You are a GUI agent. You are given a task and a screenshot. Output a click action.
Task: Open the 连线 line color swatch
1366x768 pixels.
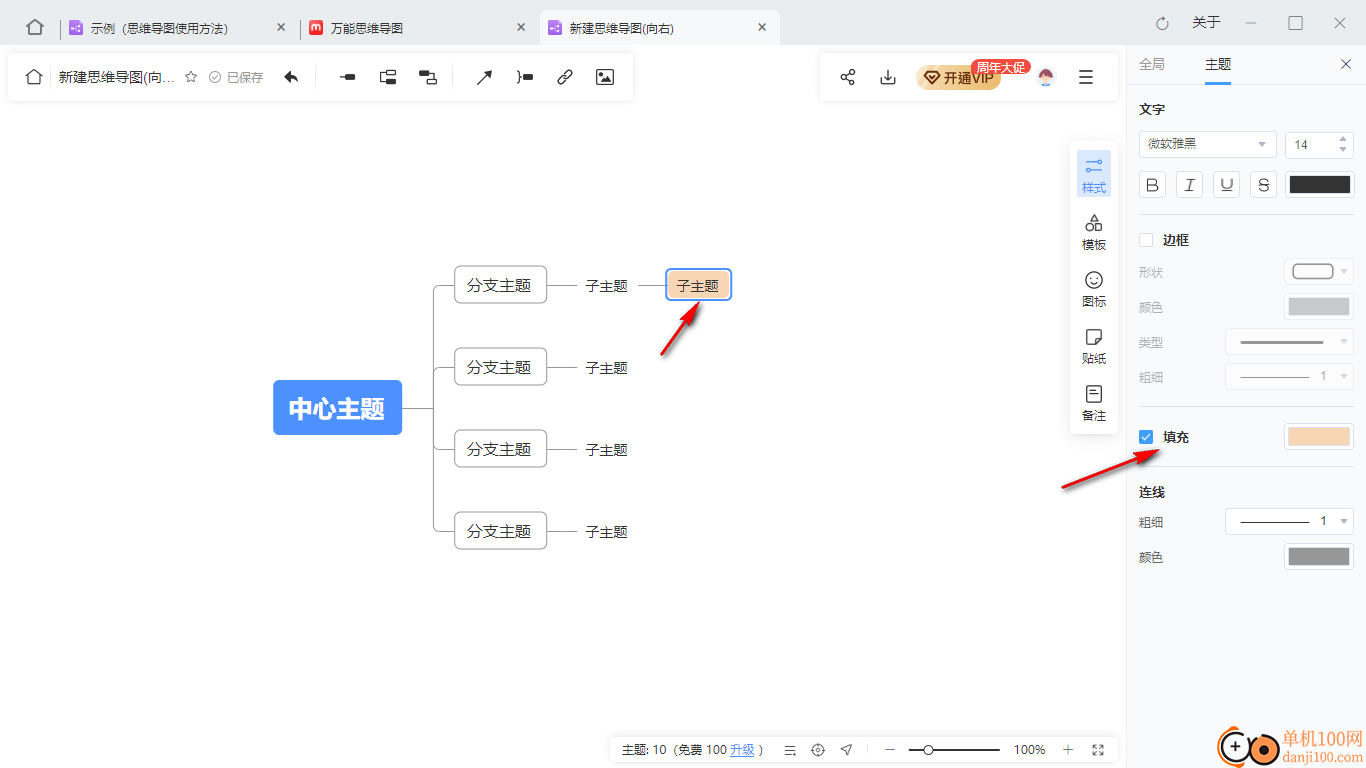(1319, 557)
